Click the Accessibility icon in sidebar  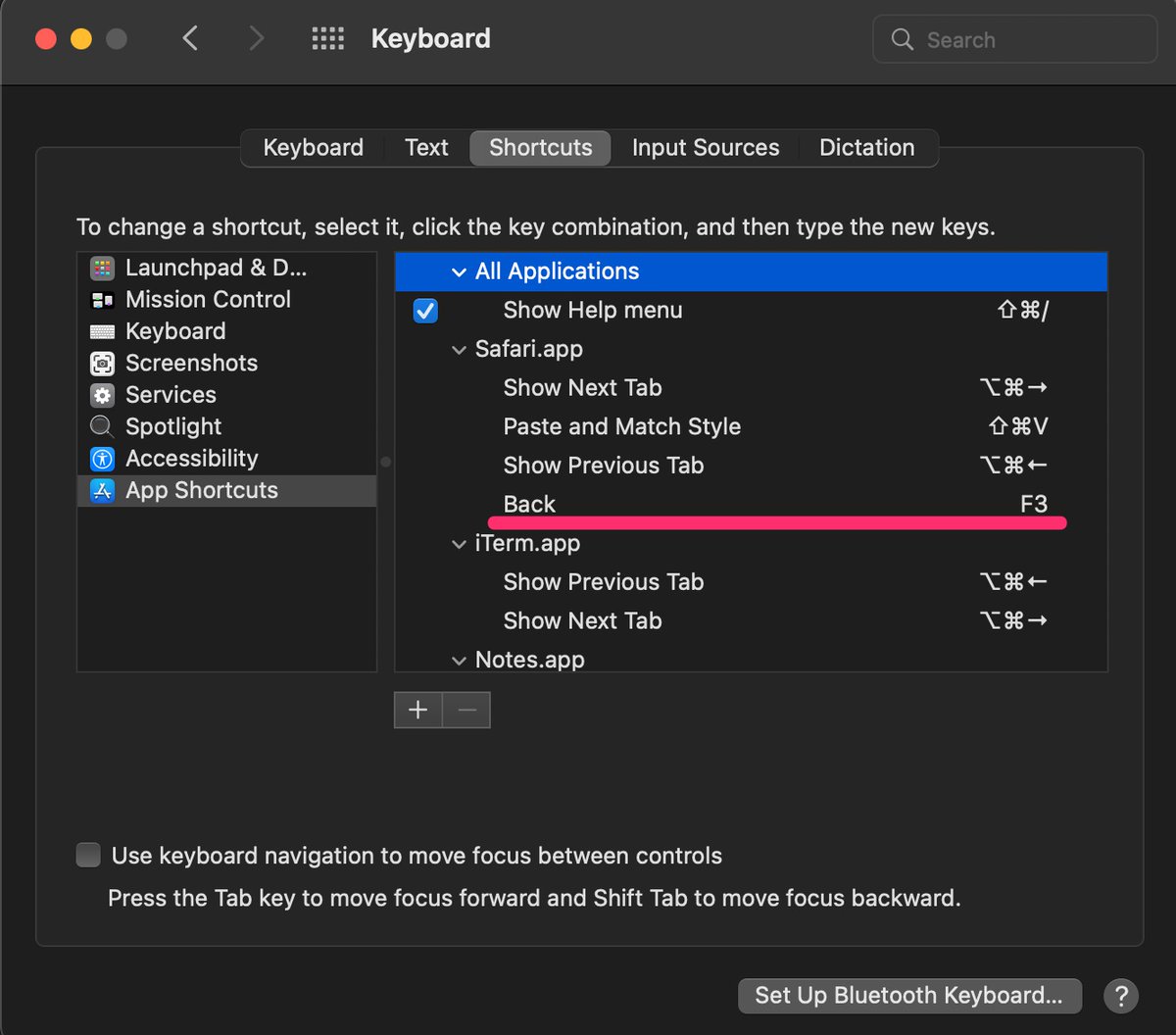[x=102, y=459]
